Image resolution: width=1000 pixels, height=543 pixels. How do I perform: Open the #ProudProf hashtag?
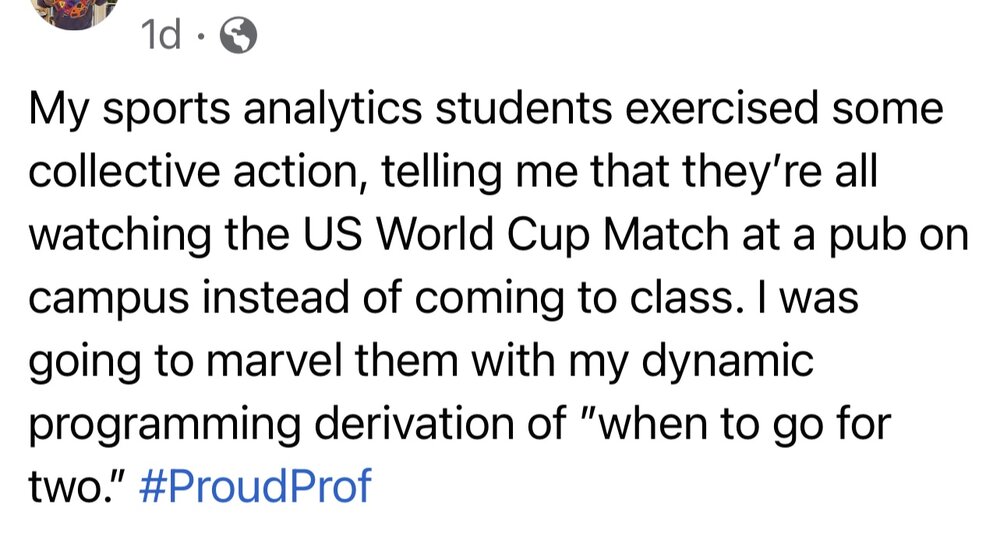coord(264,487)
